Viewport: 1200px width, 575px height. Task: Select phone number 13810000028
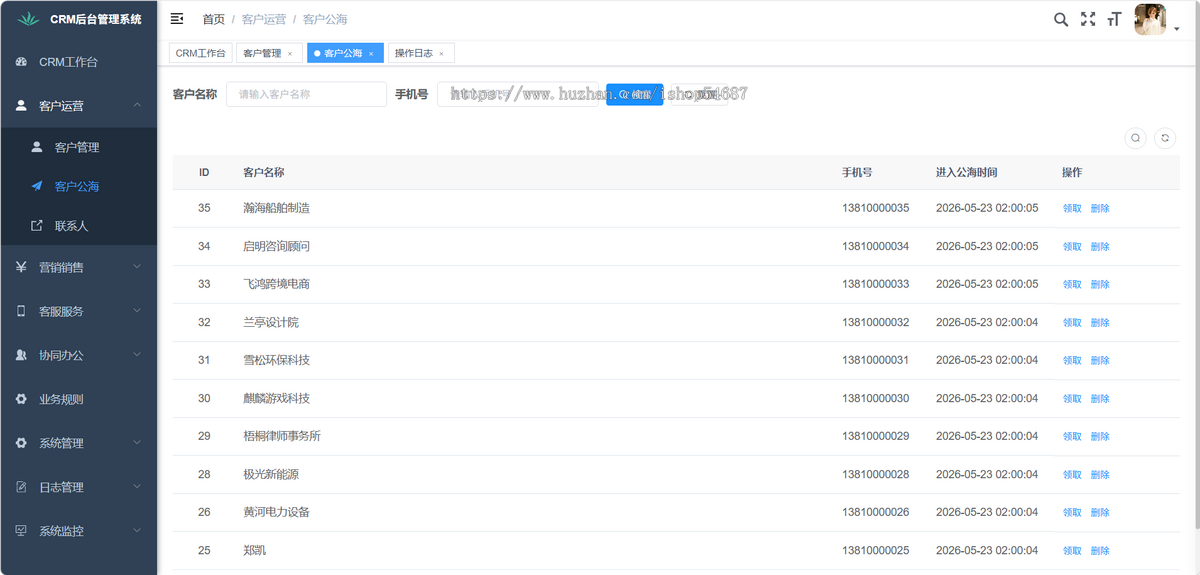coord(876,474)
